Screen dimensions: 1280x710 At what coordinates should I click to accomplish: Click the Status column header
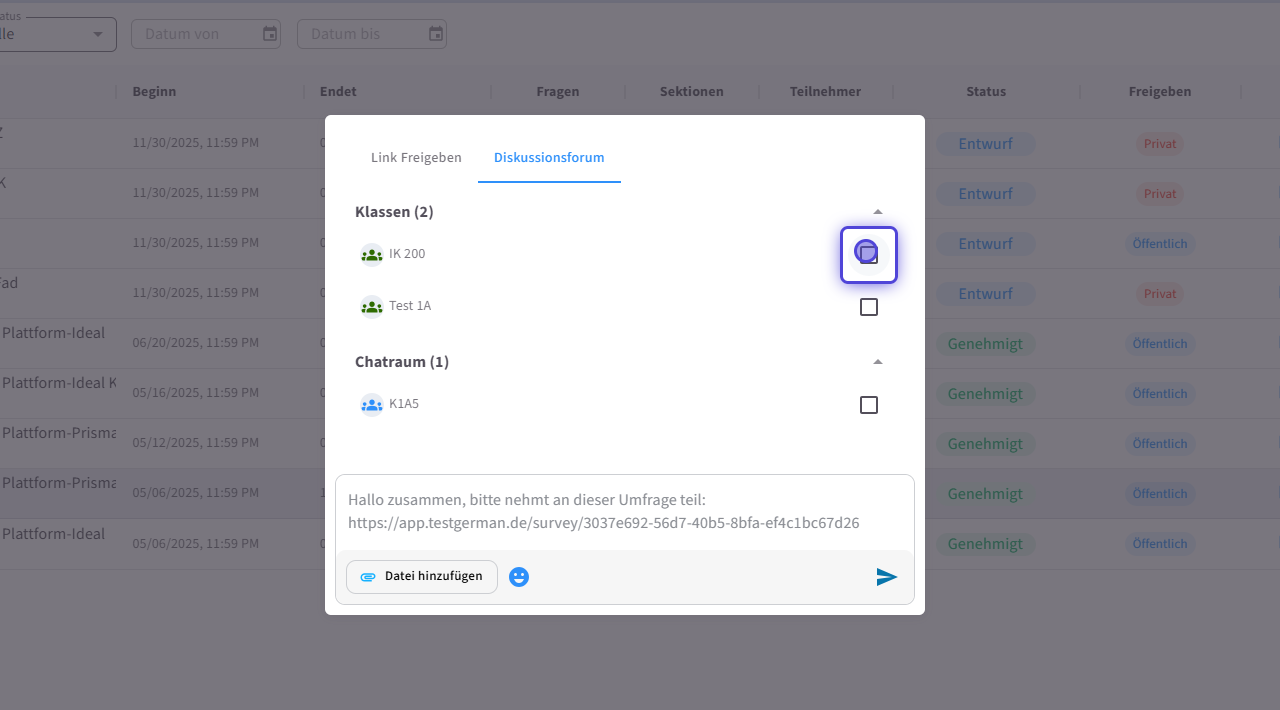[x=986, y=92]
